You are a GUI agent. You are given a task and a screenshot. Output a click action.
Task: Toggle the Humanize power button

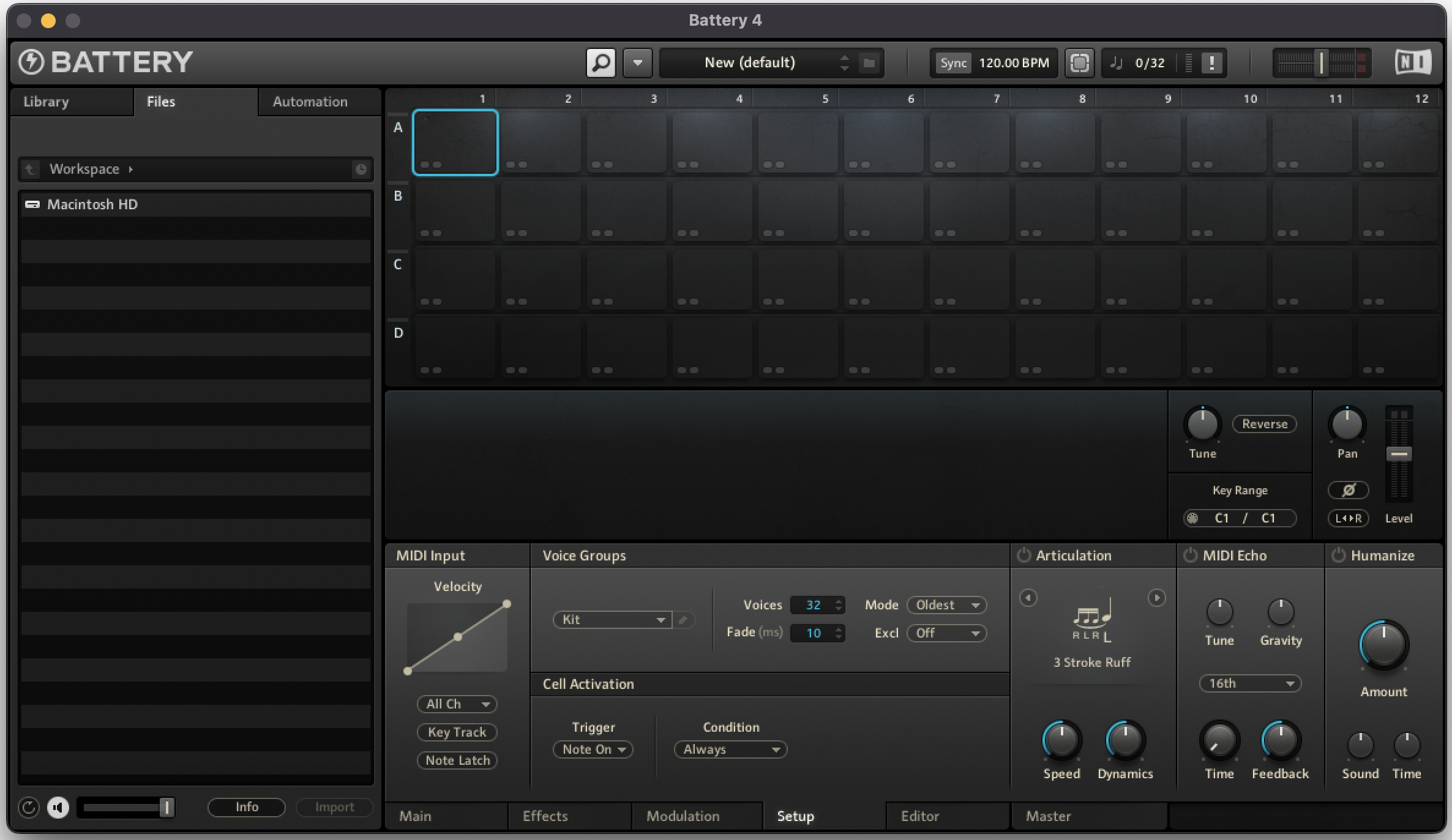click(x=1339, y=556)
